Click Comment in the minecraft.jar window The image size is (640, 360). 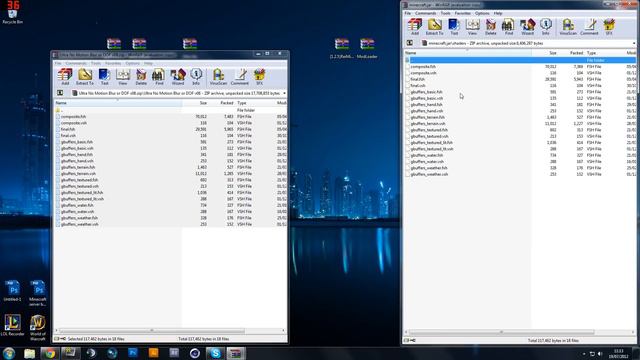pos(589,27)
